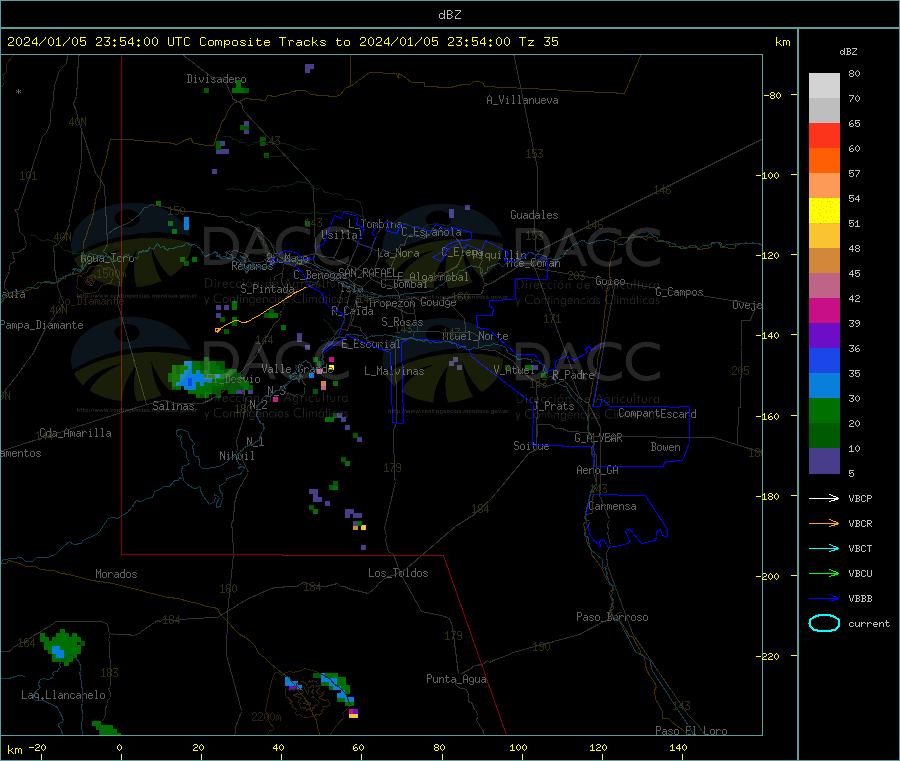Click the CompantEscand location label
The width and height of the screenshot is (900, 761).
pyautogui.click(x=657, y=413)
